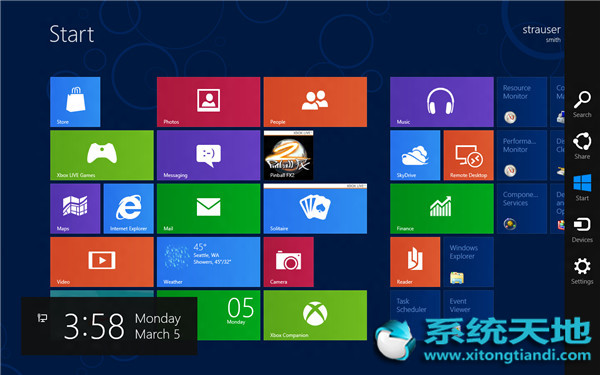The height and width of the screenshot is (375, 600).
Task: Open the Camera tile
Action: (289, 262)
